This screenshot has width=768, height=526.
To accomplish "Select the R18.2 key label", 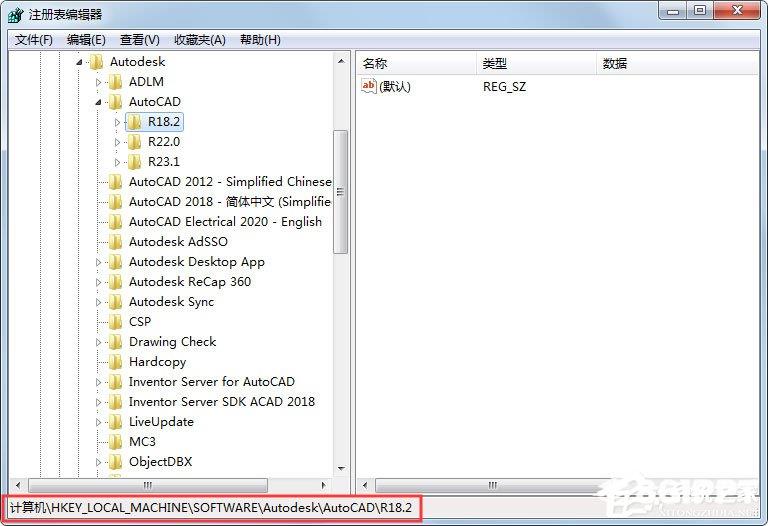I will (x=164, y=121).
